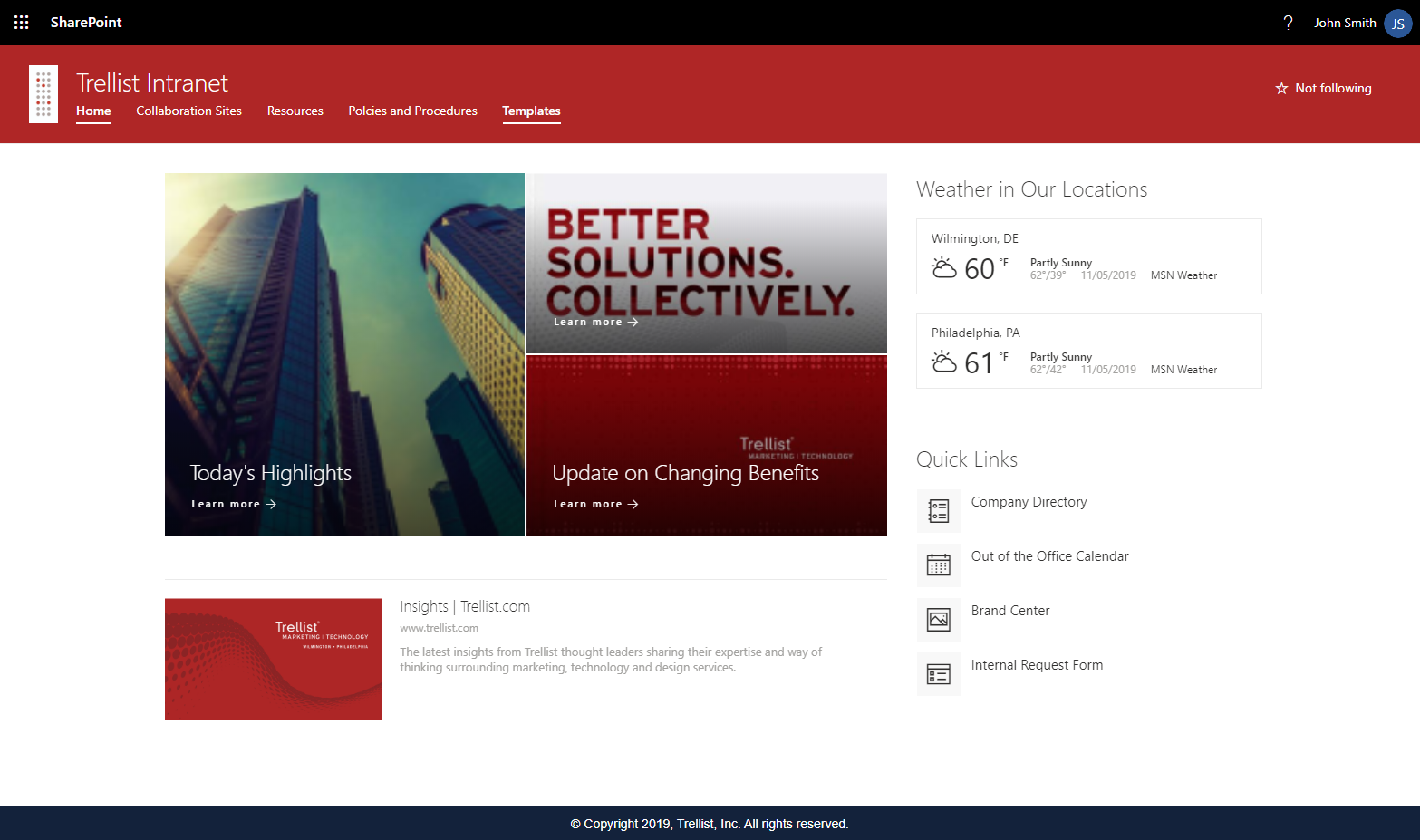Click the Company Directory contact list icon

coord(939,511)
